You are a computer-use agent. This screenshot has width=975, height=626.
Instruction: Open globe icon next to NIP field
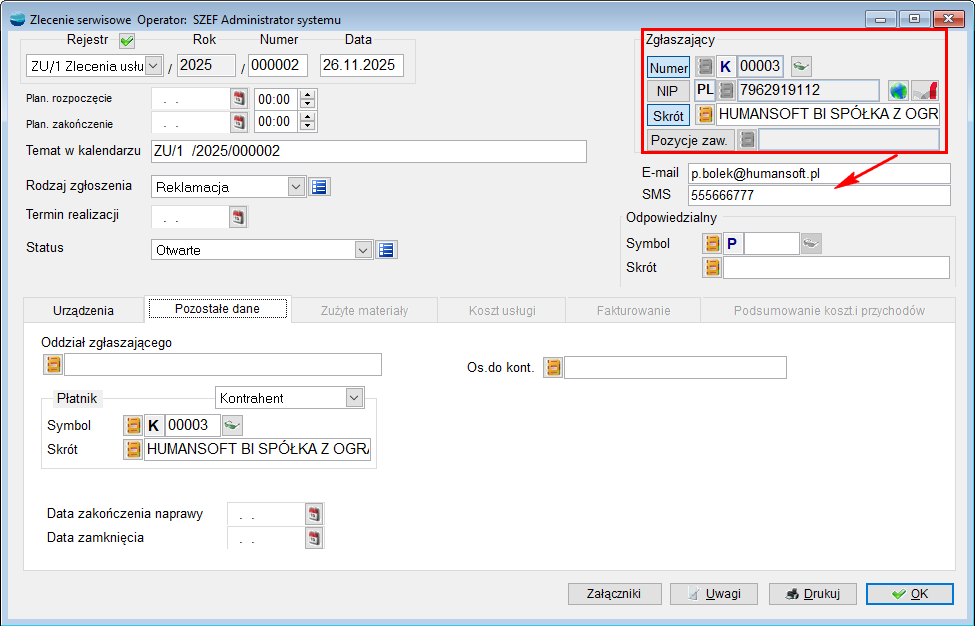898,91
